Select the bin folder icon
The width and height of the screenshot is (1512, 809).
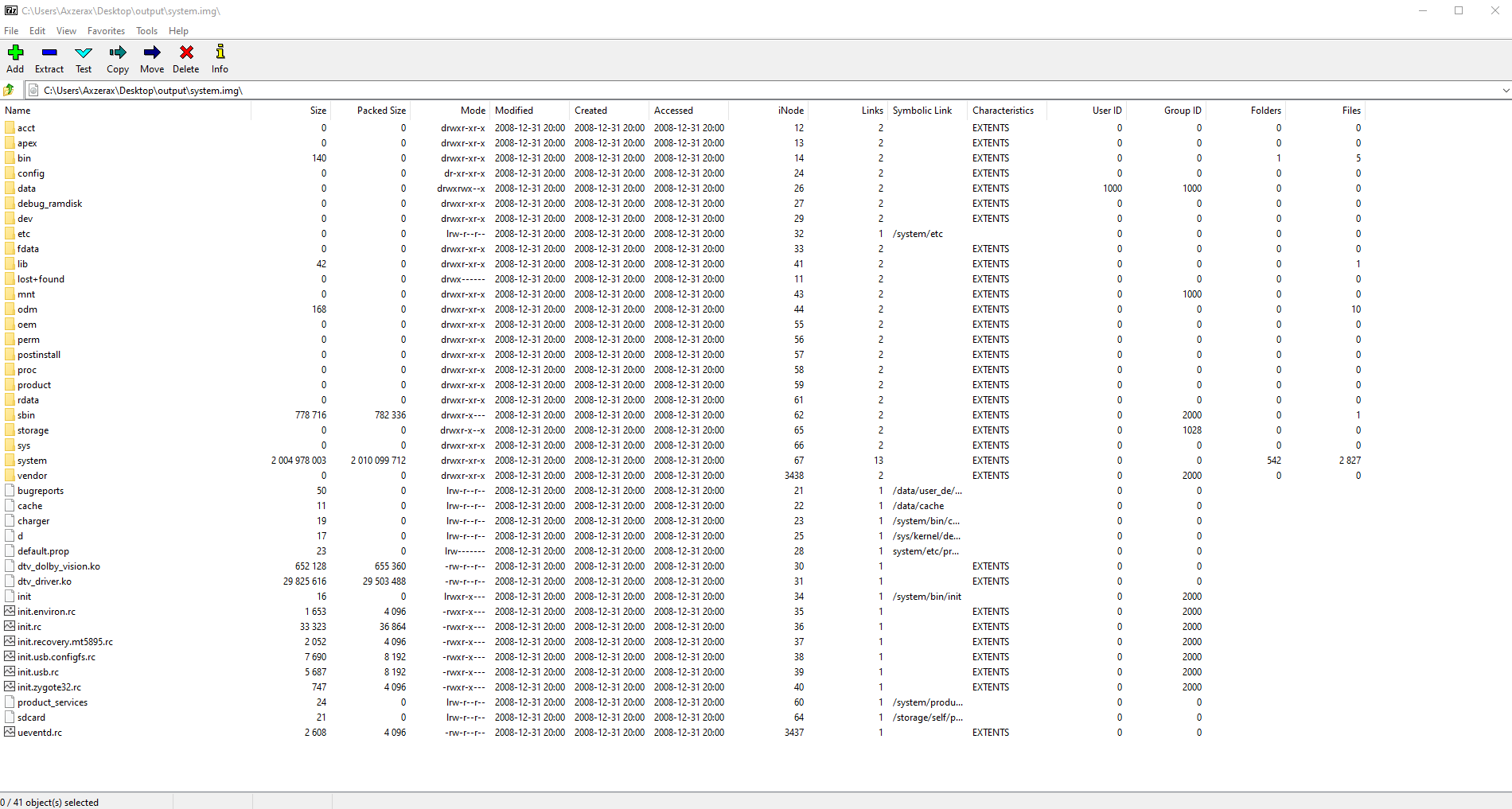[x=10, y=158]
